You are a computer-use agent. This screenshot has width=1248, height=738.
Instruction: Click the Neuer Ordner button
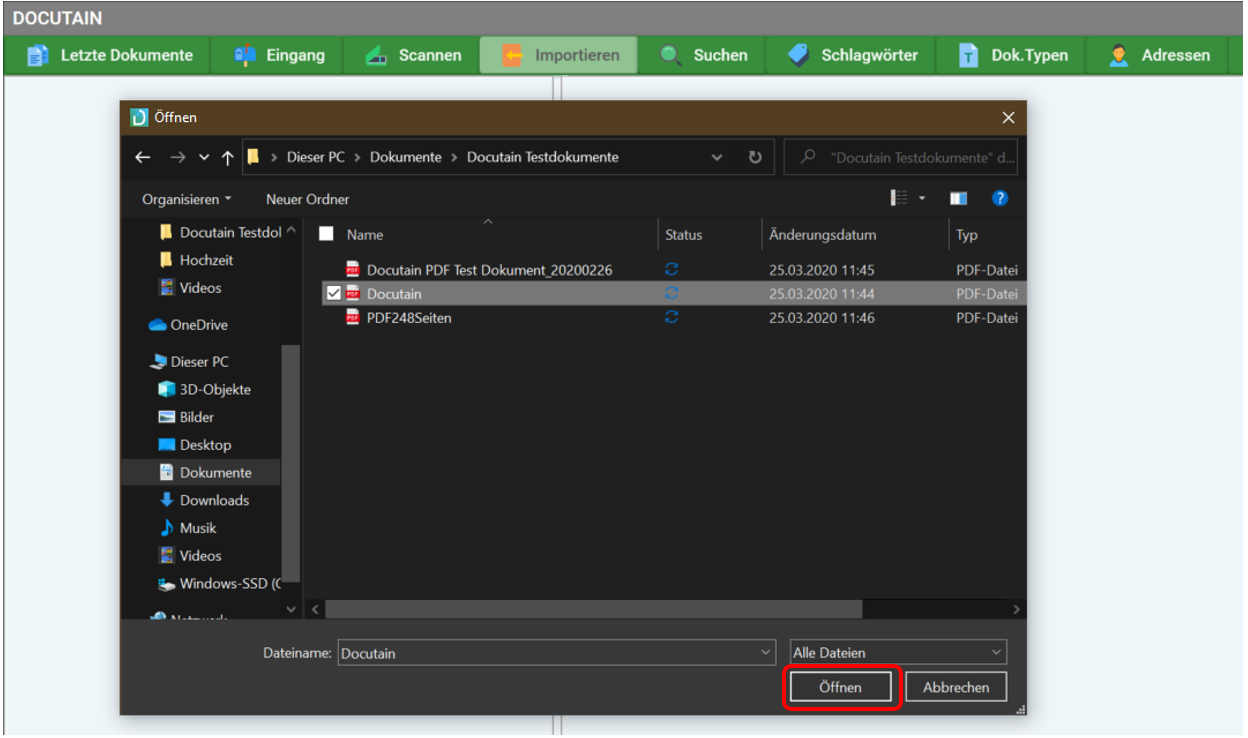click(x=307, y=199)
